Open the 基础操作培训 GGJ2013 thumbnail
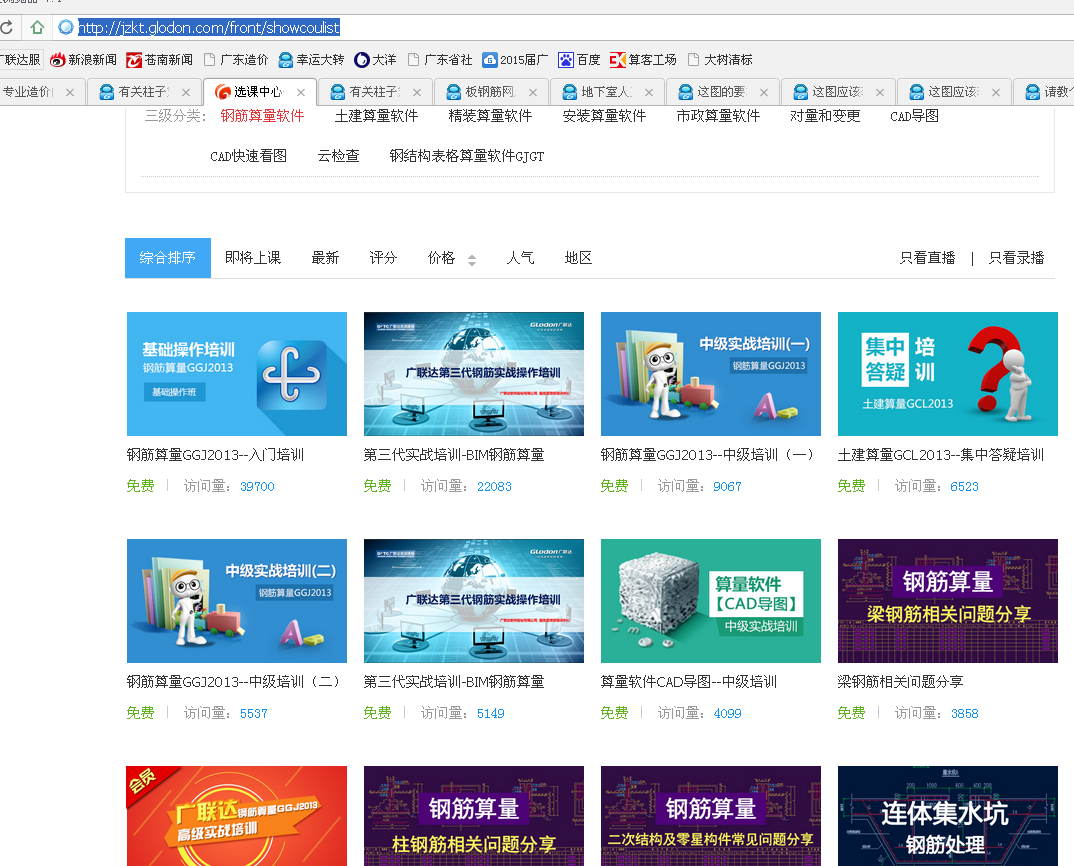Image resolution: width=1074 pixels, height=866 pixels. click(x=237, y=374)
